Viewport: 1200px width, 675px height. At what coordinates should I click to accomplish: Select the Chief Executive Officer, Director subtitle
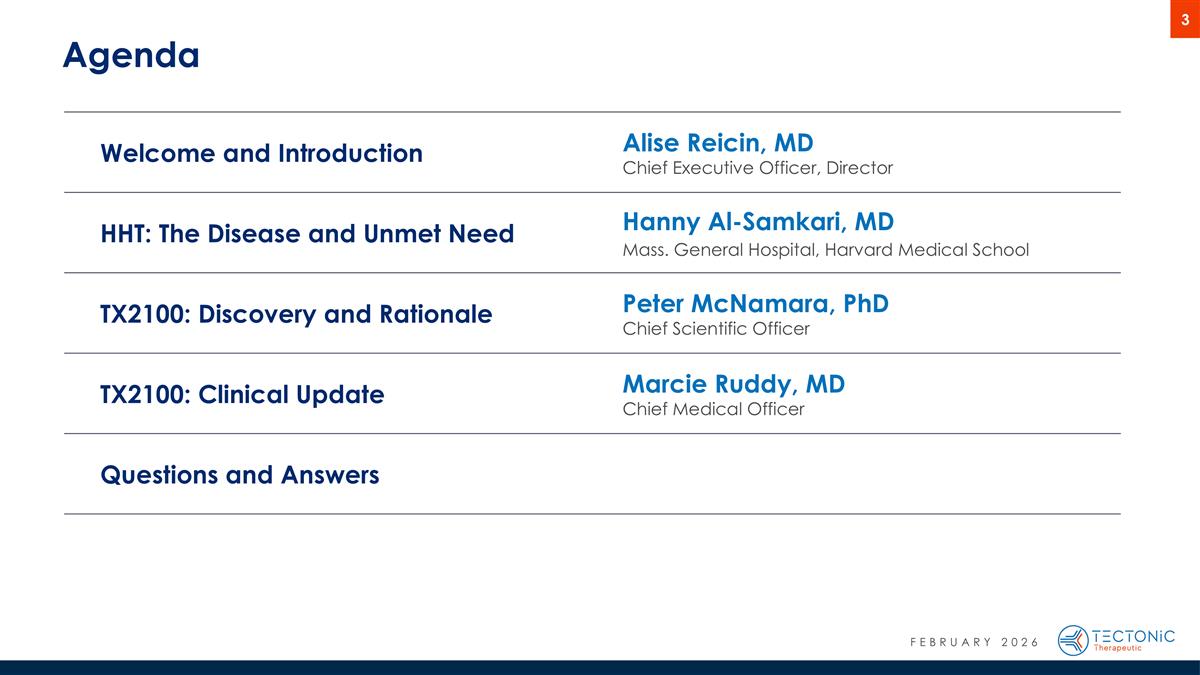tap(757, 168)
